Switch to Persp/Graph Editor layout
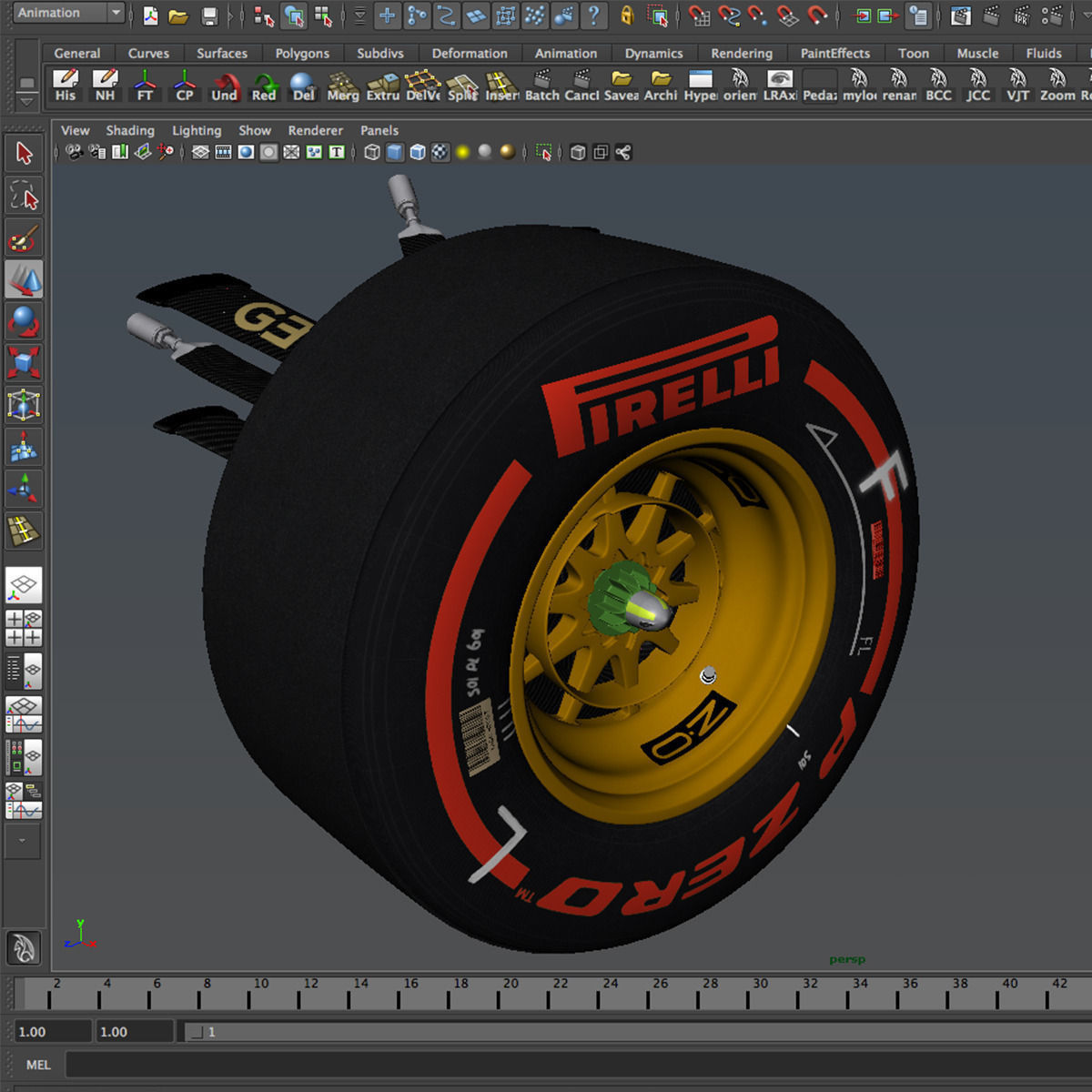This screenshot has width=1092, height=1092. coord(24,714)
